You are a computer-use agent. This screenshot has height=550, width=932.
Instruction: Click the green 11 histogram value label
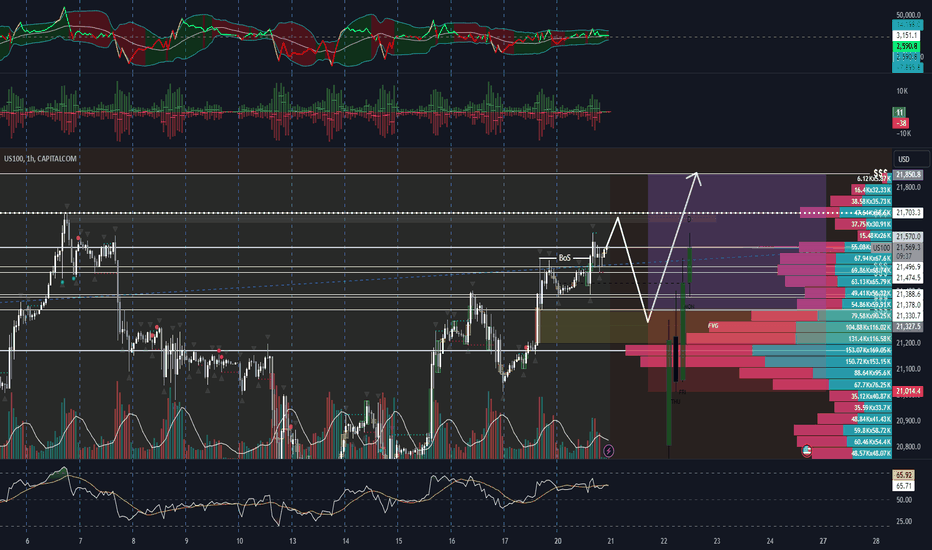(x=899, y=112)
